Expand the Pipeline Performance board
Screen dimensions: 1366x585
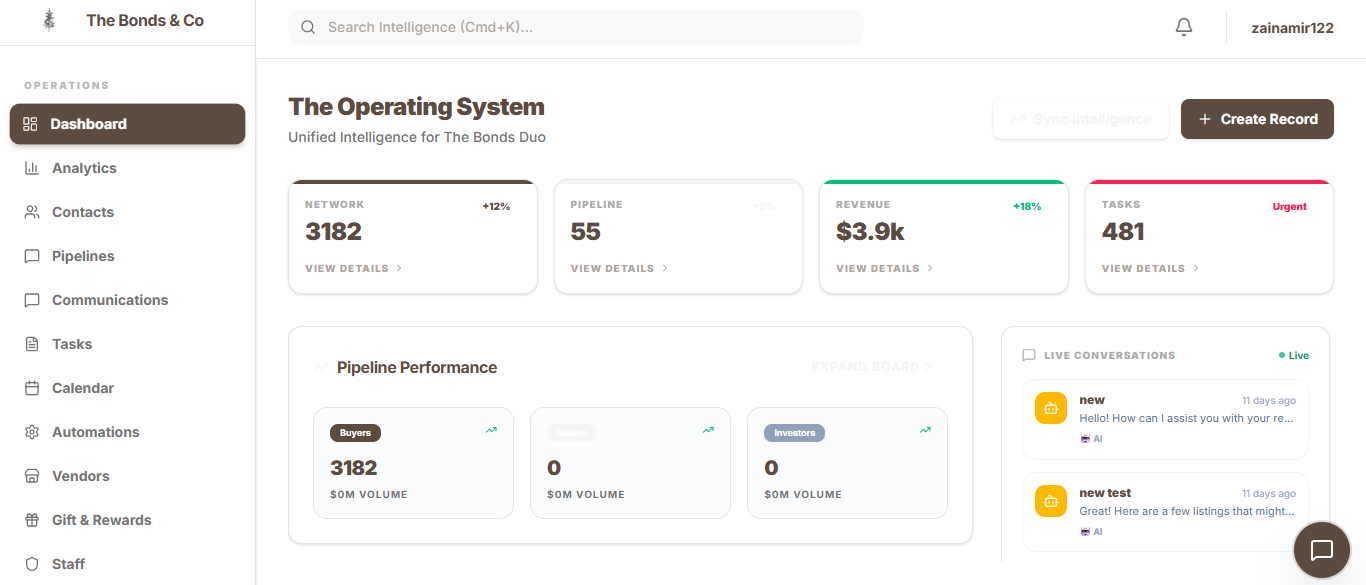(x=871, y=367)
